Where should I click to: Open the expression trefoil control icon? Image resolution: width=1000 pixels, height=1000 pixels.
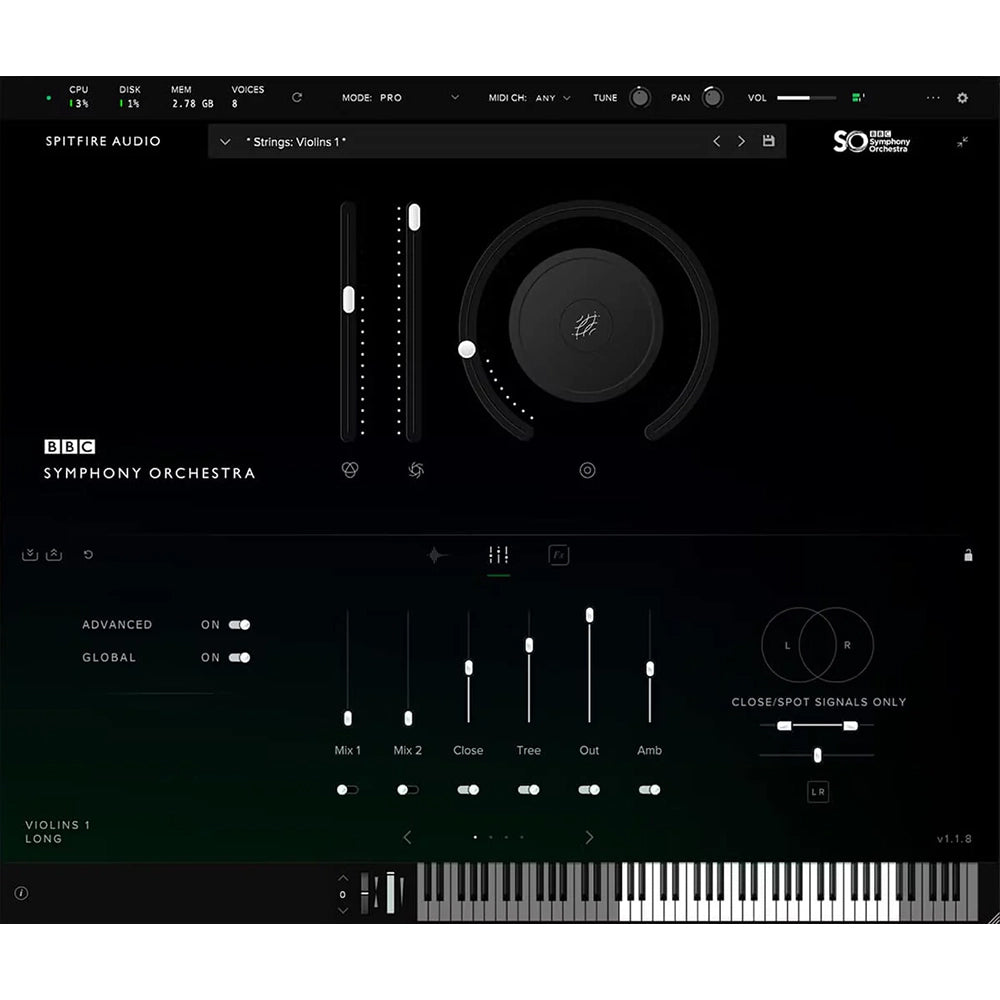click(348, 470)
